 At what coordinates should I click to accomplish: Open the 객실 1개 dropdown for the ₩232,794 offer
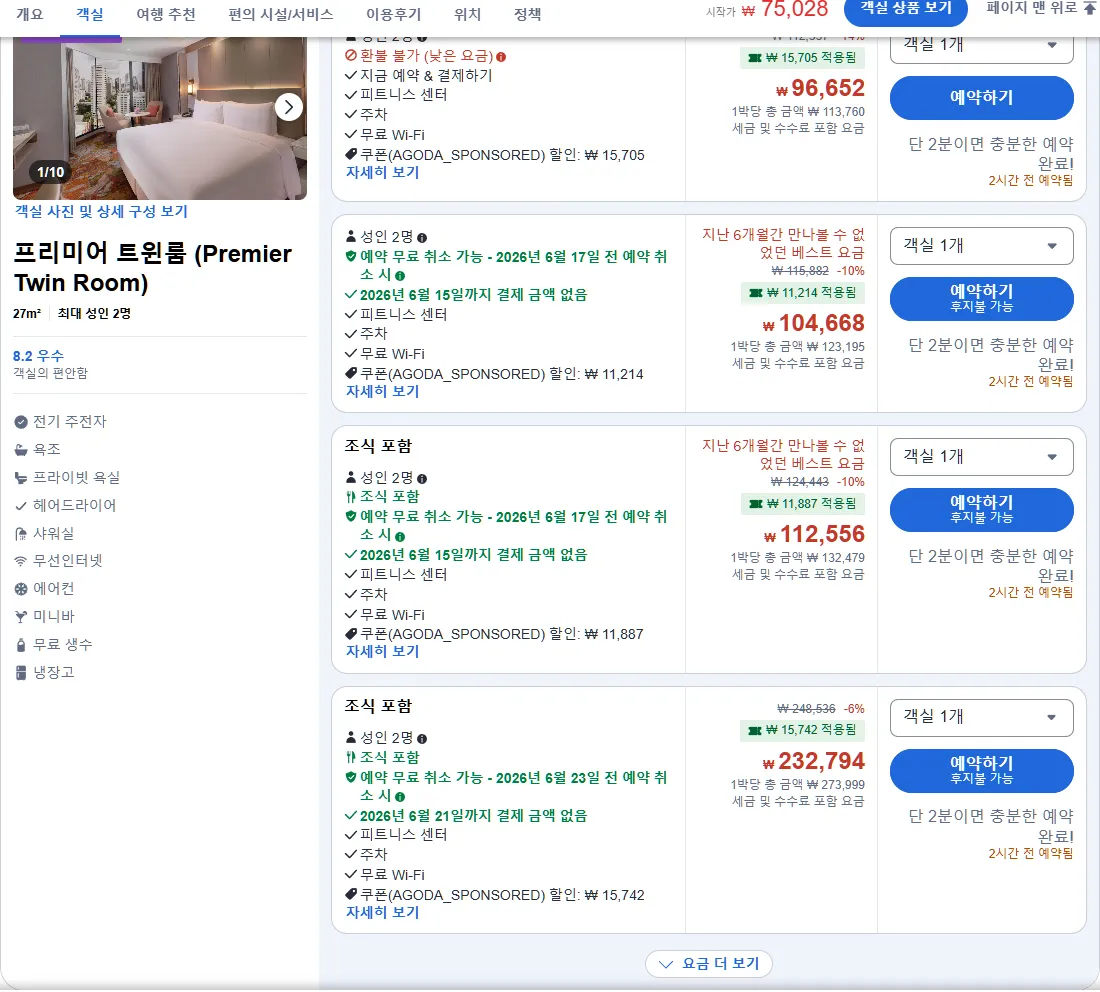[x=981, y=717]
